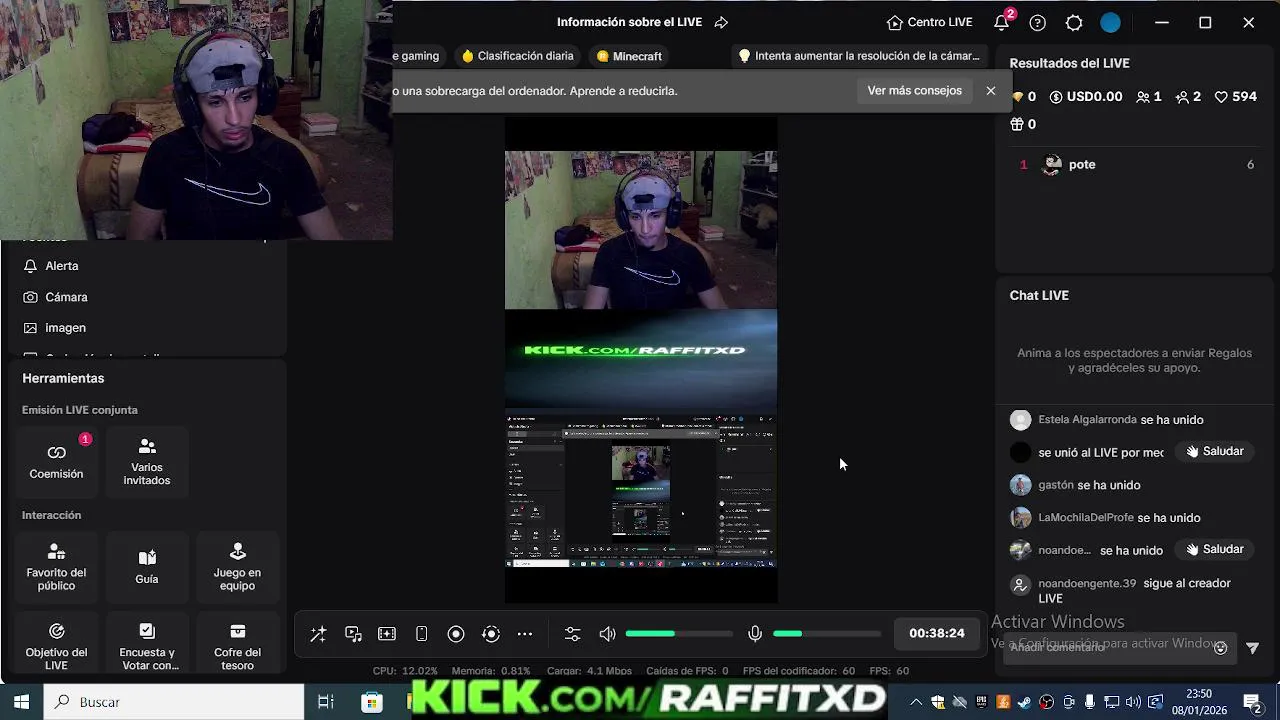Screen dimensions: 1280x720
Task: Open Juego en equipo tool
Action: tap(237, 566)
